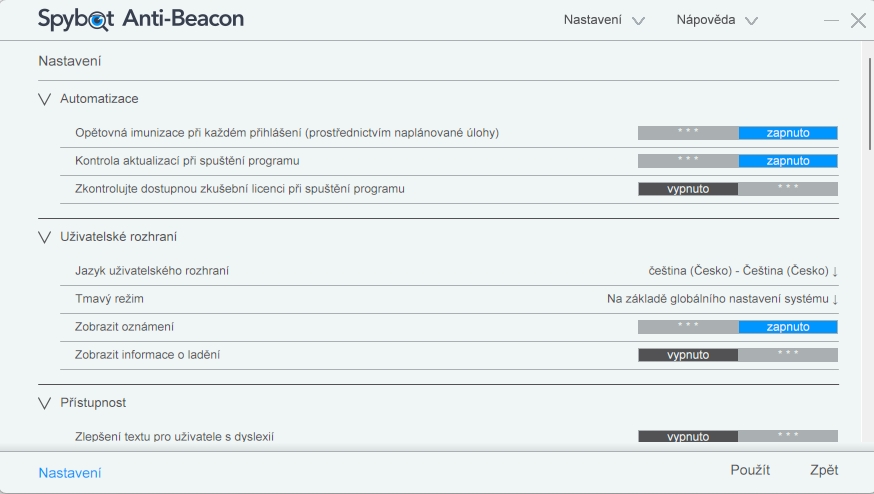
Task: Open the Nastavení menu in header
Action: (604, 20)
